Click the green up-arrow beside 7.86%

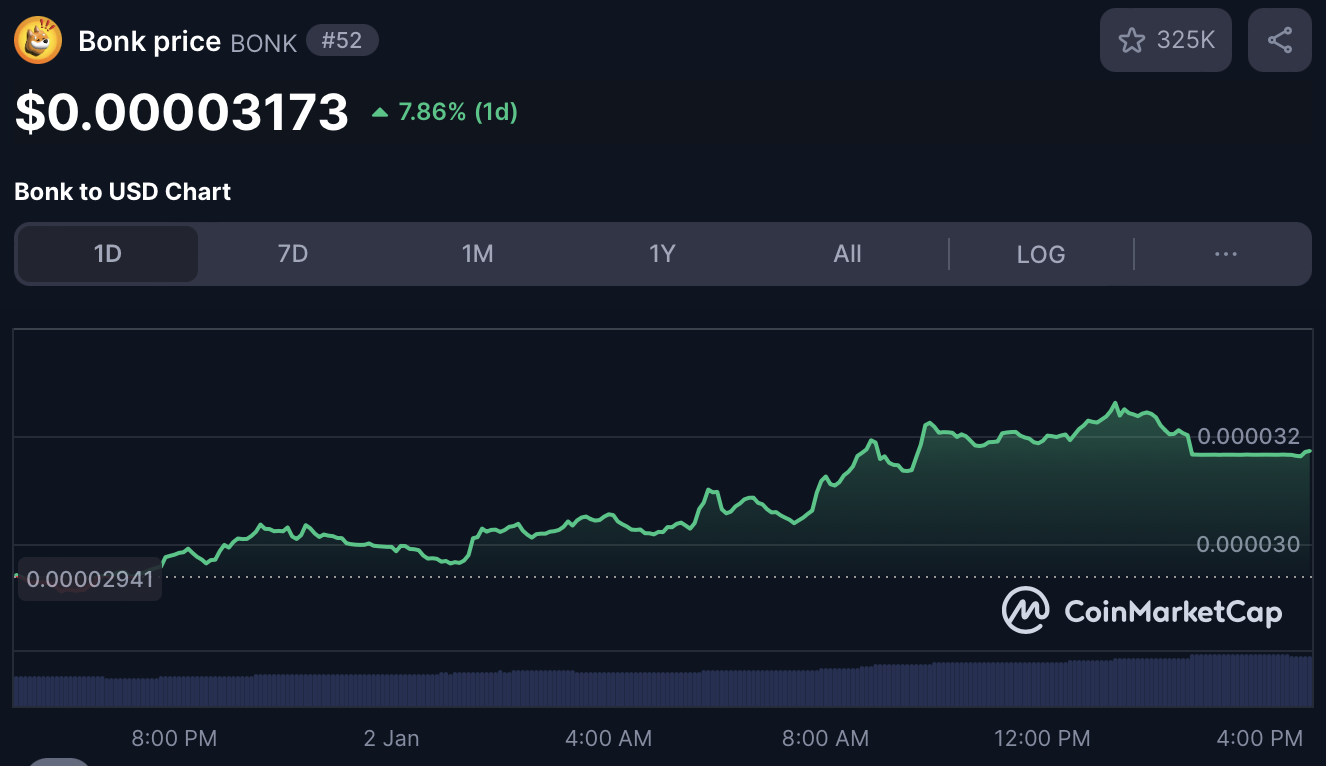point(380,113)
